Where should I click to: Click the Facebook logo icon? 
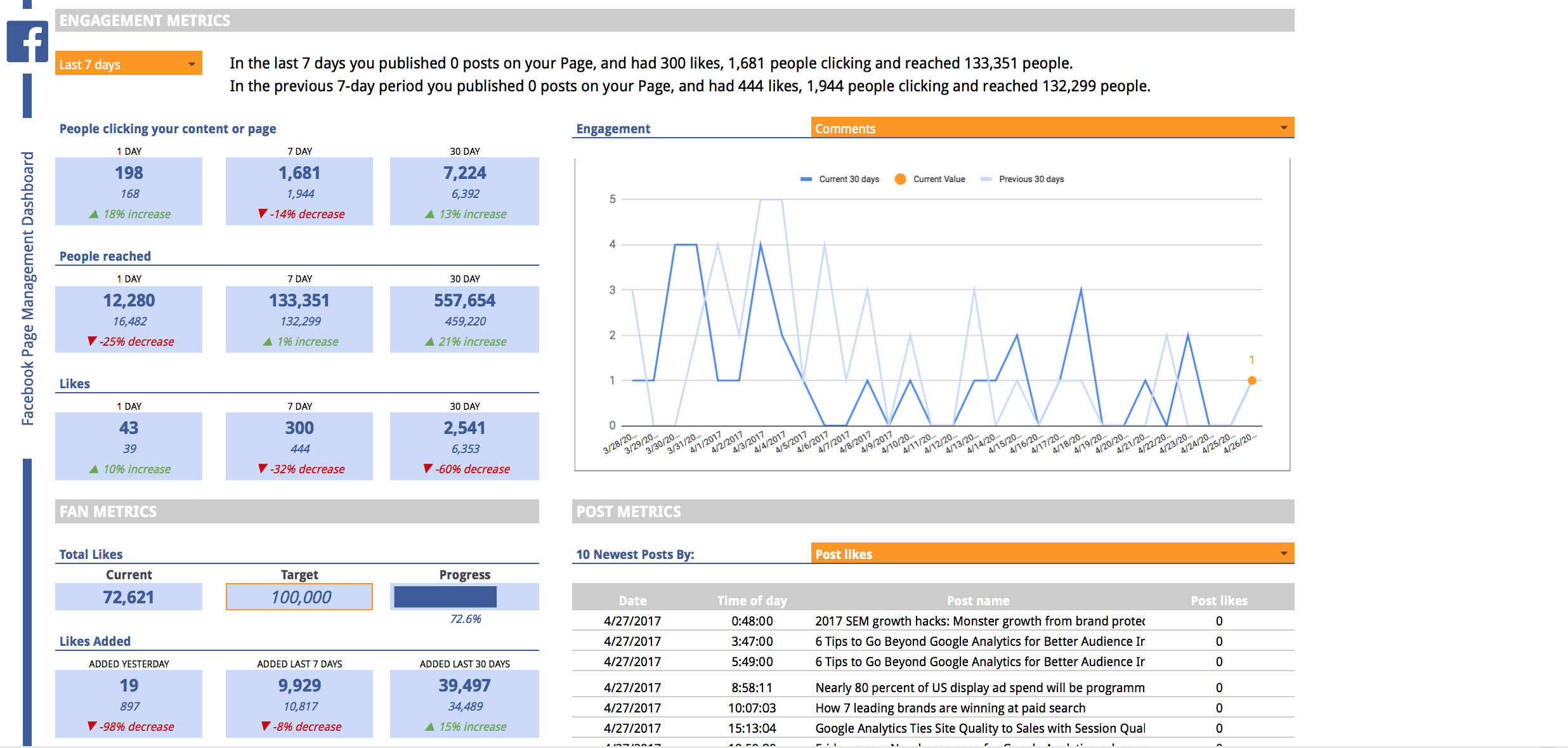point(27,42)
